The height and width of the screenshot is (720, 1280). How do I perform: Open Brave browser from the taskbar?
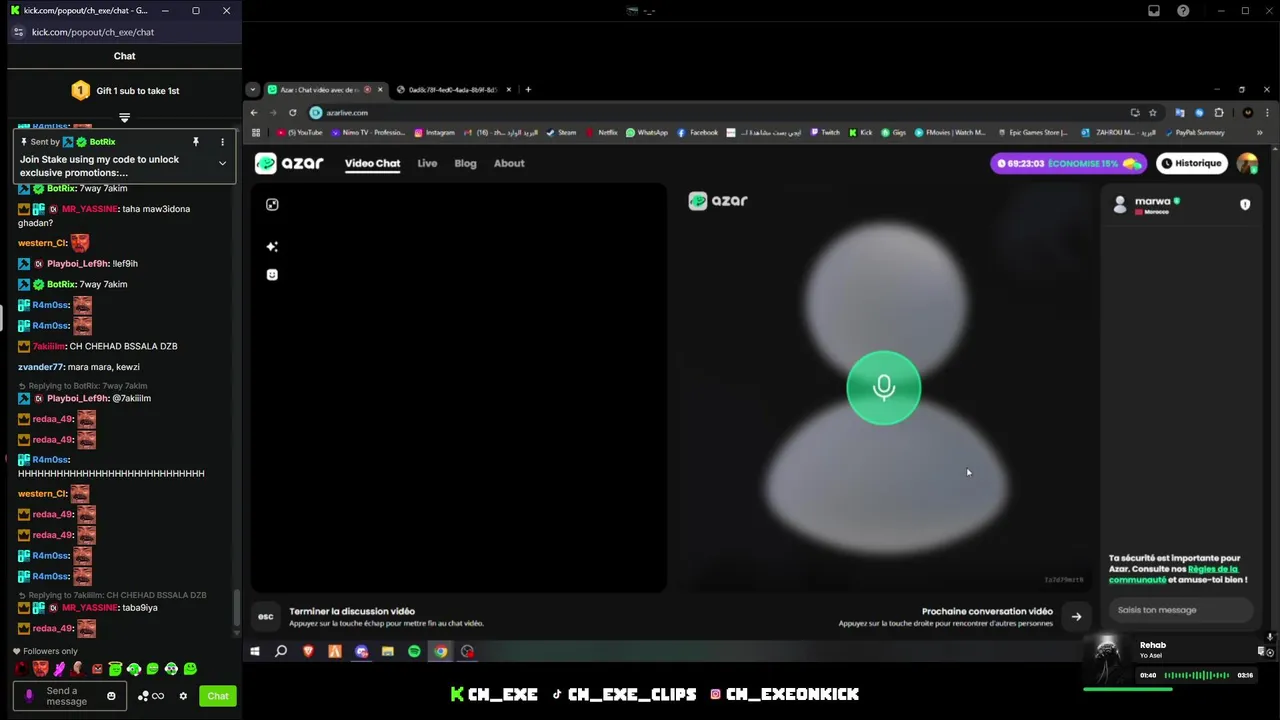(308, 651)
